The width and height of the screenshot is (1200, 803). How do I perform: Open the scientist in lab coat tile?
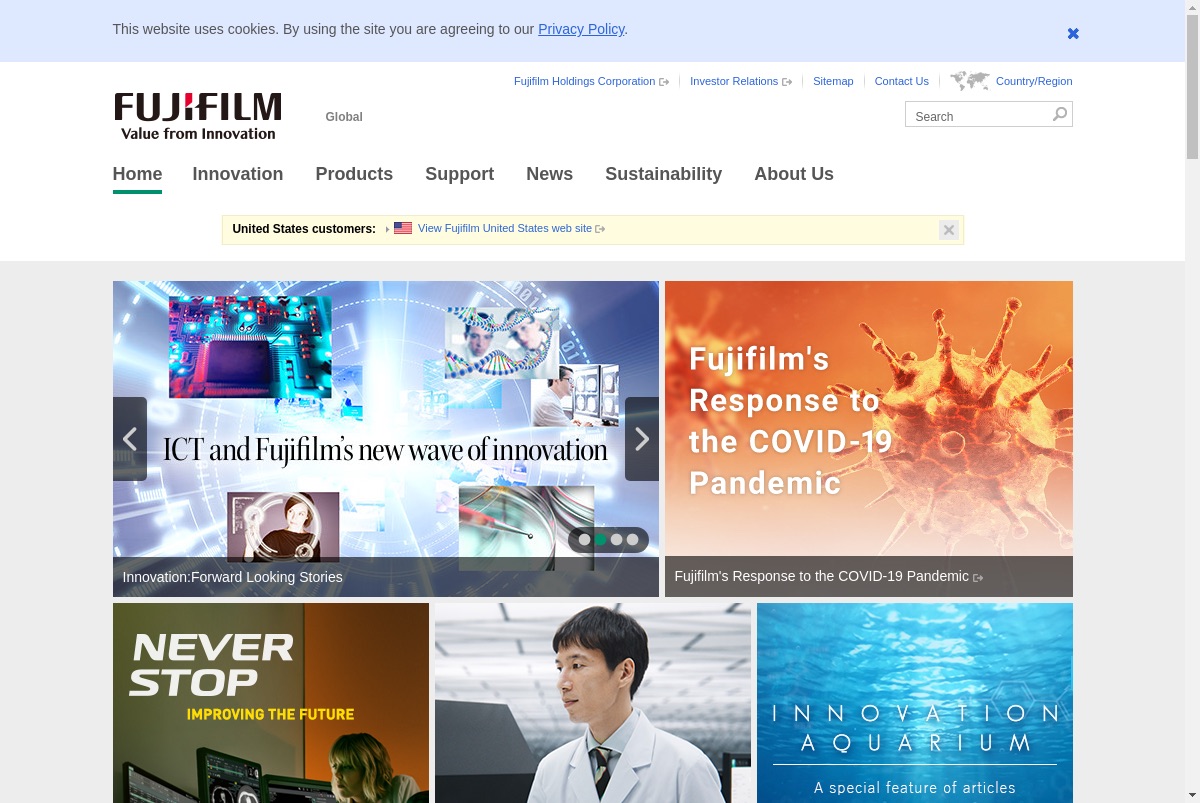click(x=593, y=703)
